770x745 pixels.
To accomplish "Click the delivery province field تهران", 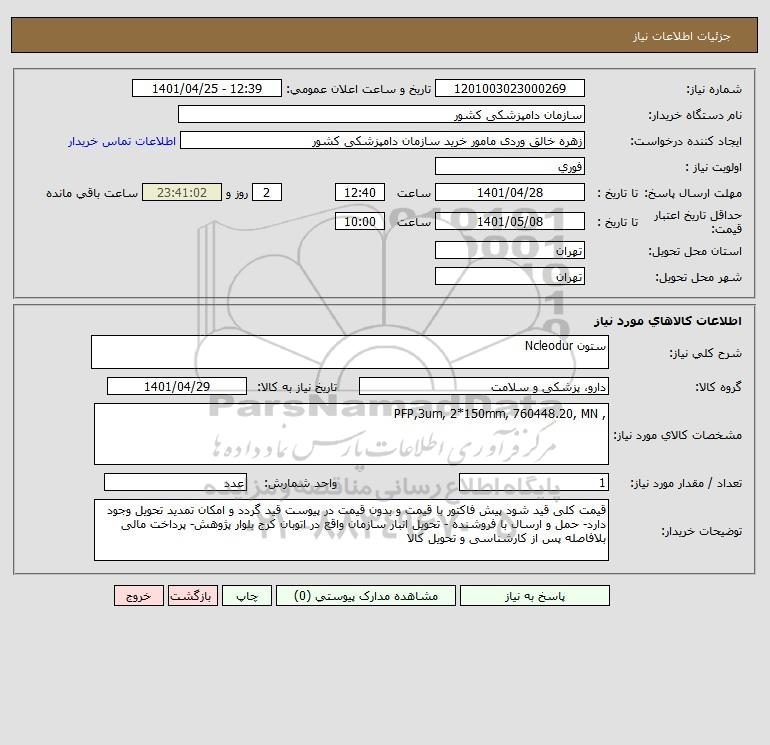I will tap(510, 250).
